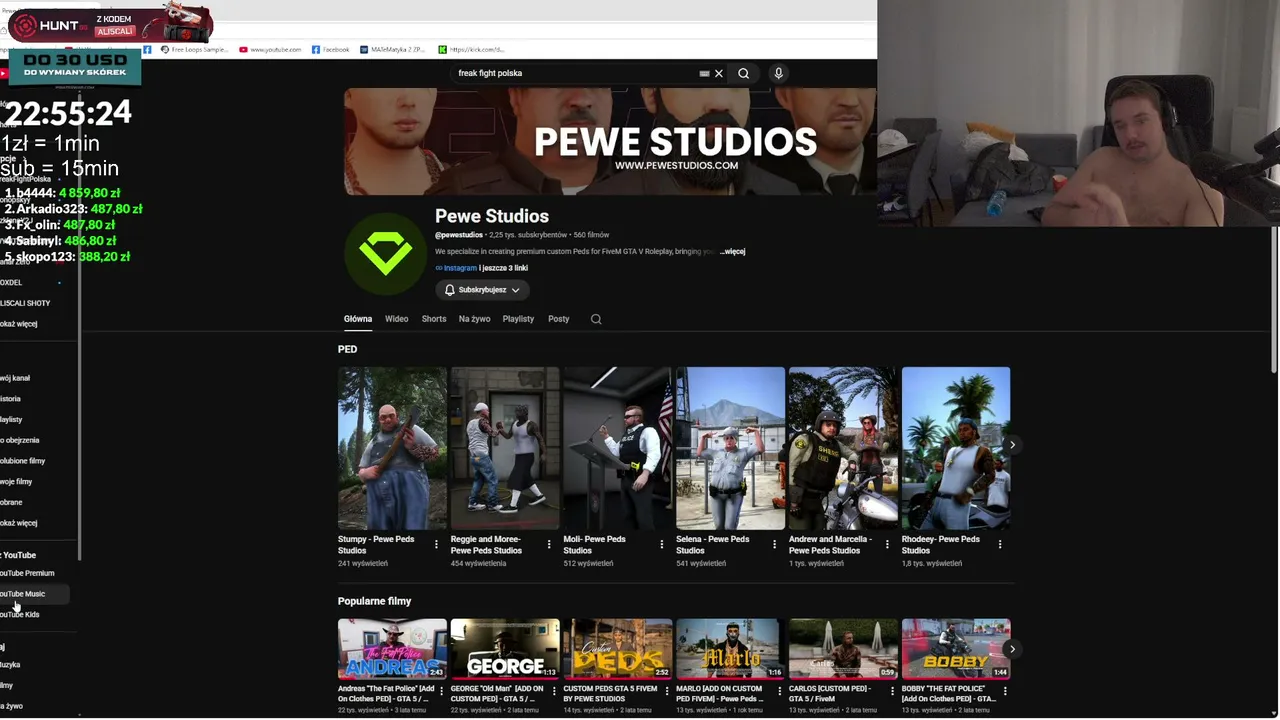The width and height of the screenshot is (1280, 720).
Task: Open the 'Moli- Pewe Peds Studios' title
Action: coord(594,545)
